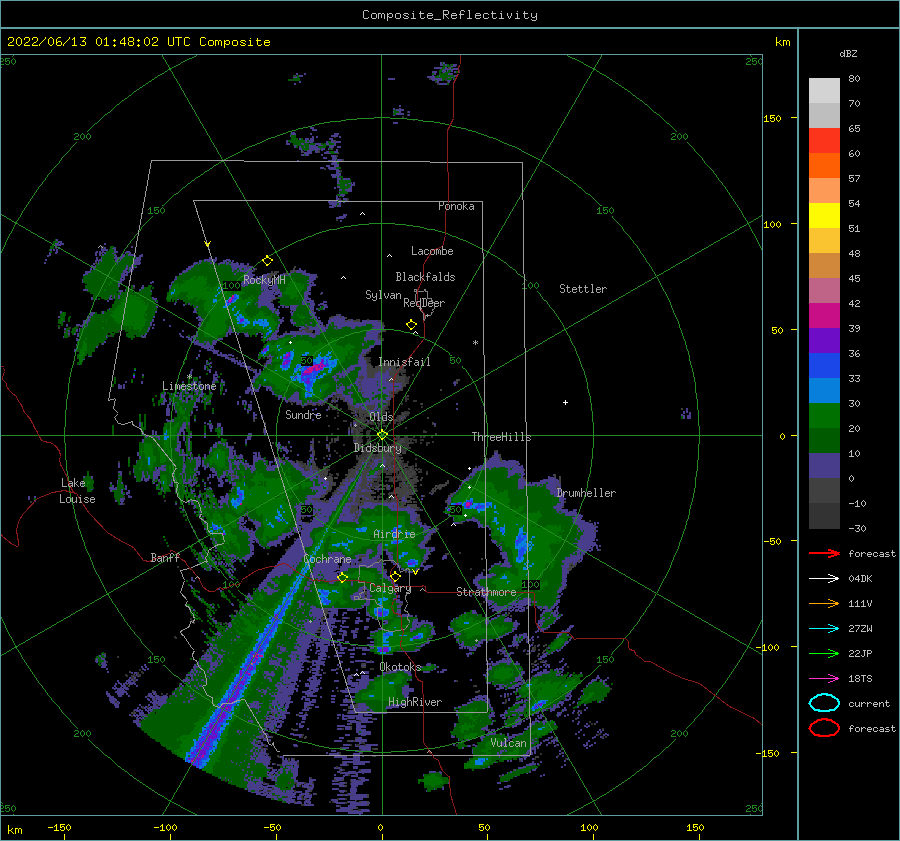This screenshot has height=841, width=900.
Task: Click the yellow diamond marker at Cochrane
Action: (343, 578)
